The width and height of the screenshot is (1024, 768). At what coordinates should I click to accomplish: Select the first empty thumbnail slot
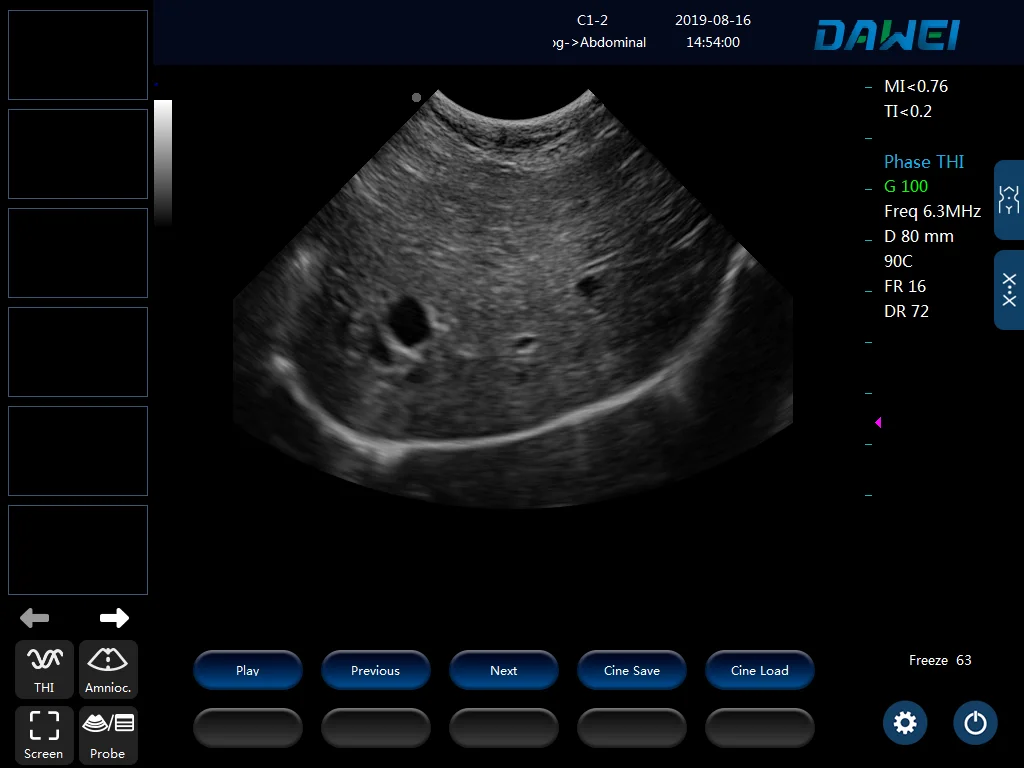coord(78,55)
